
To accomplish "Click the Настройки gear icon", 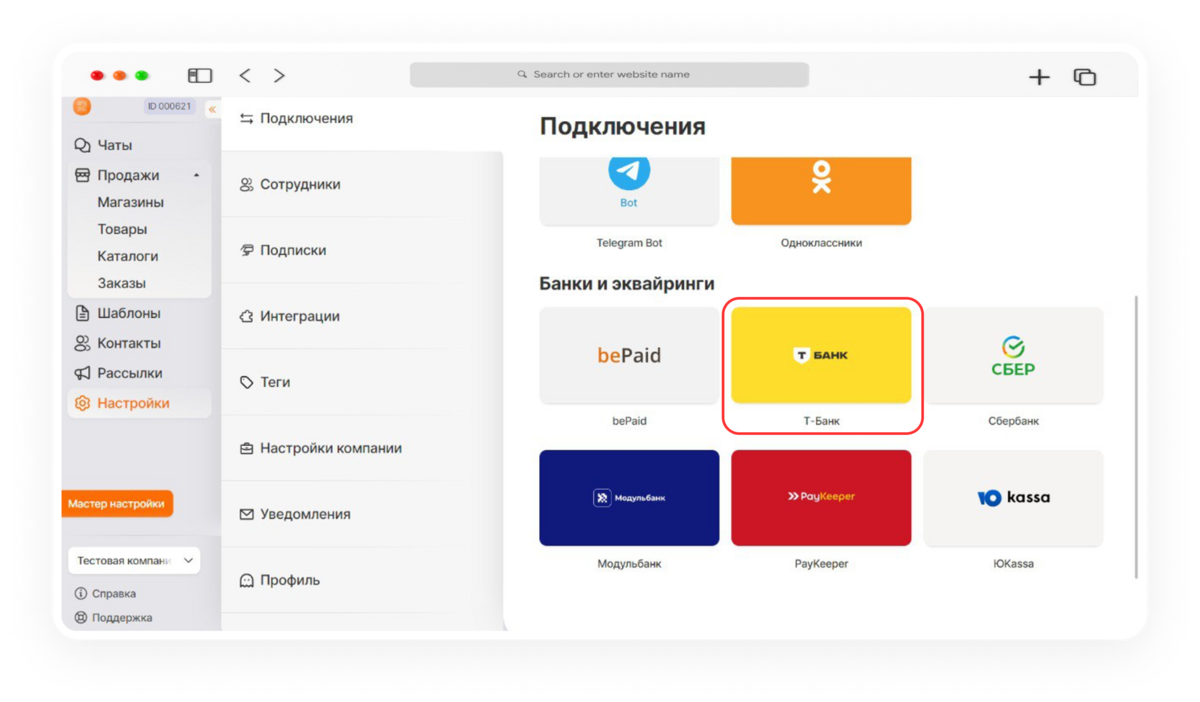I will click(x=82, y=403).
